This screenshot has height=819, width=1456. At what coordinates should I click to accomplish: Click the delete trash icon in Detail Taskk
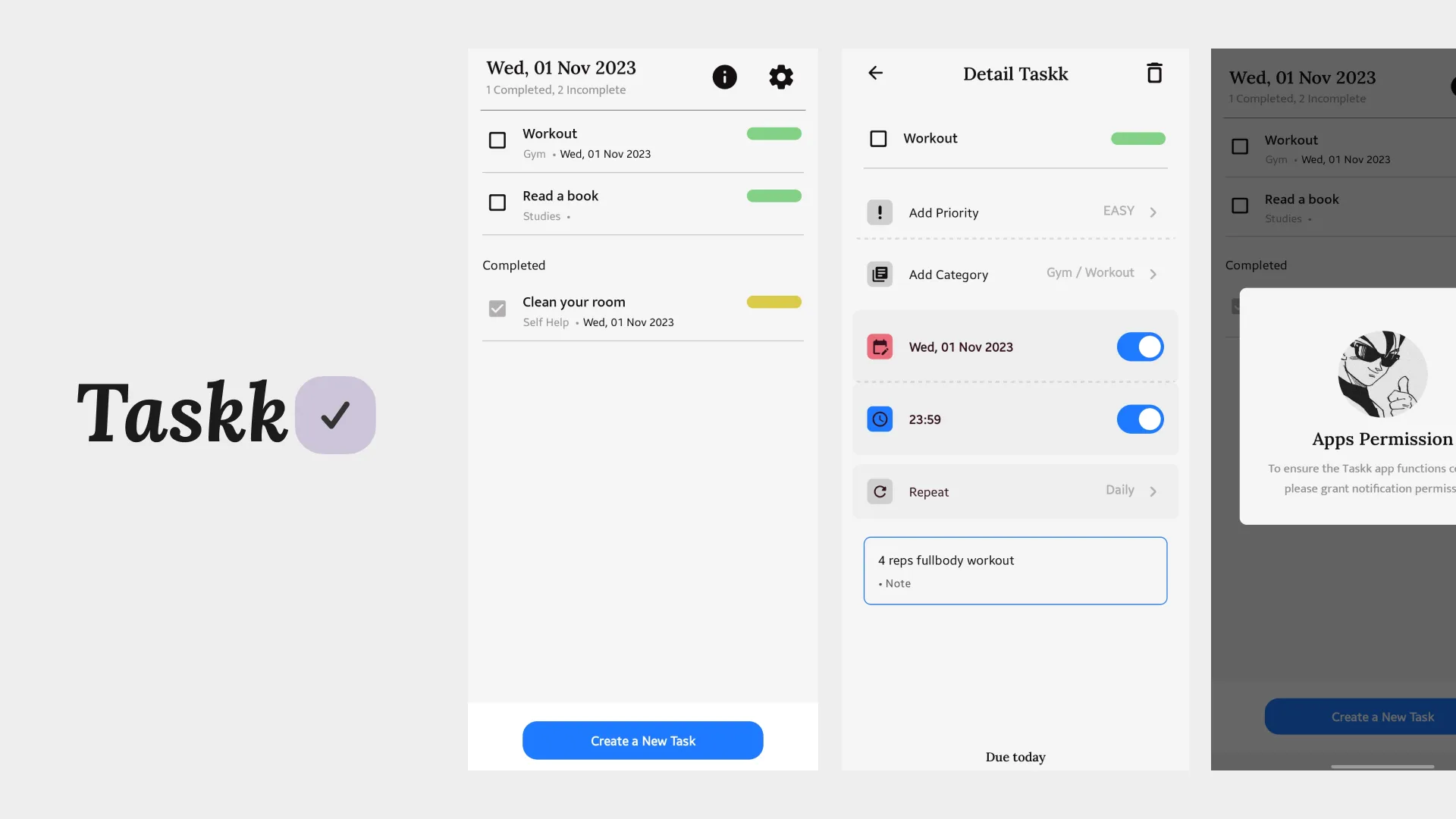click(x=1155, y=73)
